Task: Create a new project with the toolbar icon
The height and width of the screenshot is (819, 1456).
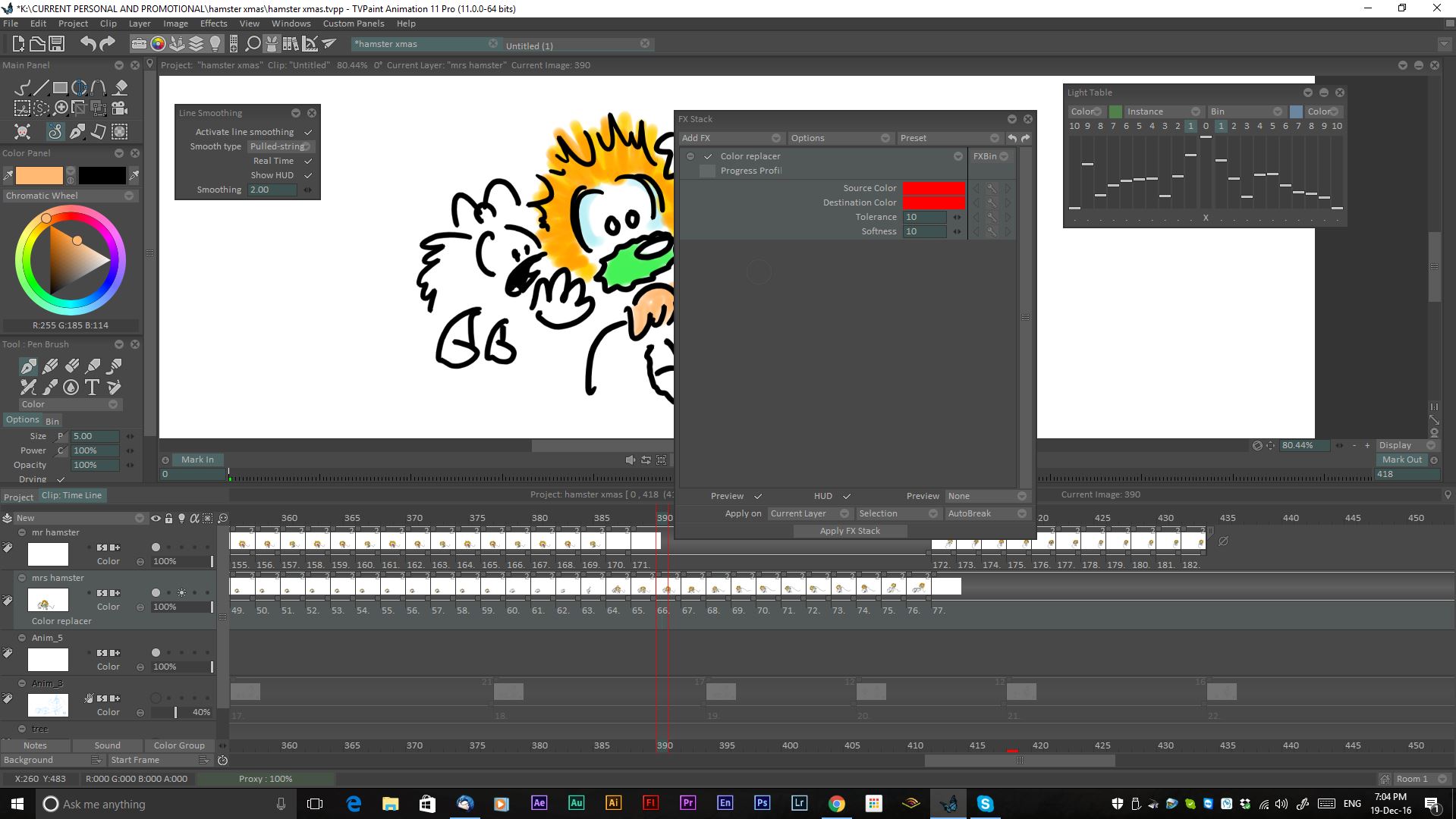Action: pyautogui.click(x=18, y=44)
